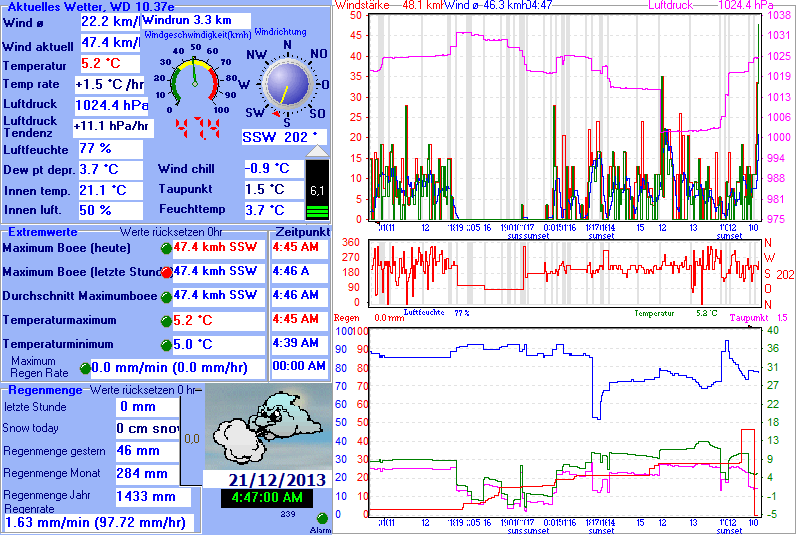
Task: Click Extremwerte 'Werte rücksetzen 0hr' text
Action: click(171, 232)
